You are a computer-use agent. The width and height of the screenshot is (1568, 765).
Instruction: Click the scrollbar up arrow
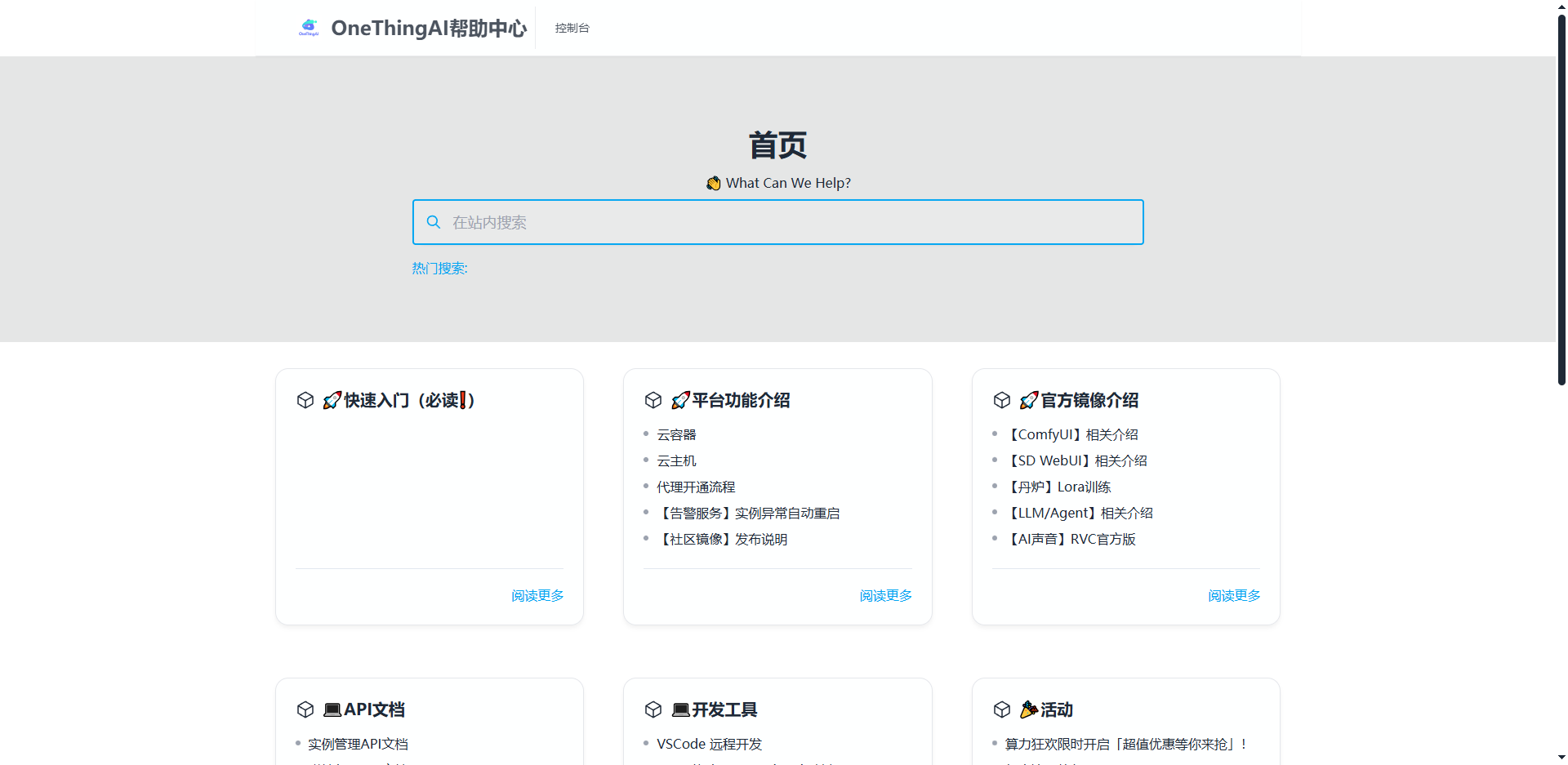[1561, 7]
